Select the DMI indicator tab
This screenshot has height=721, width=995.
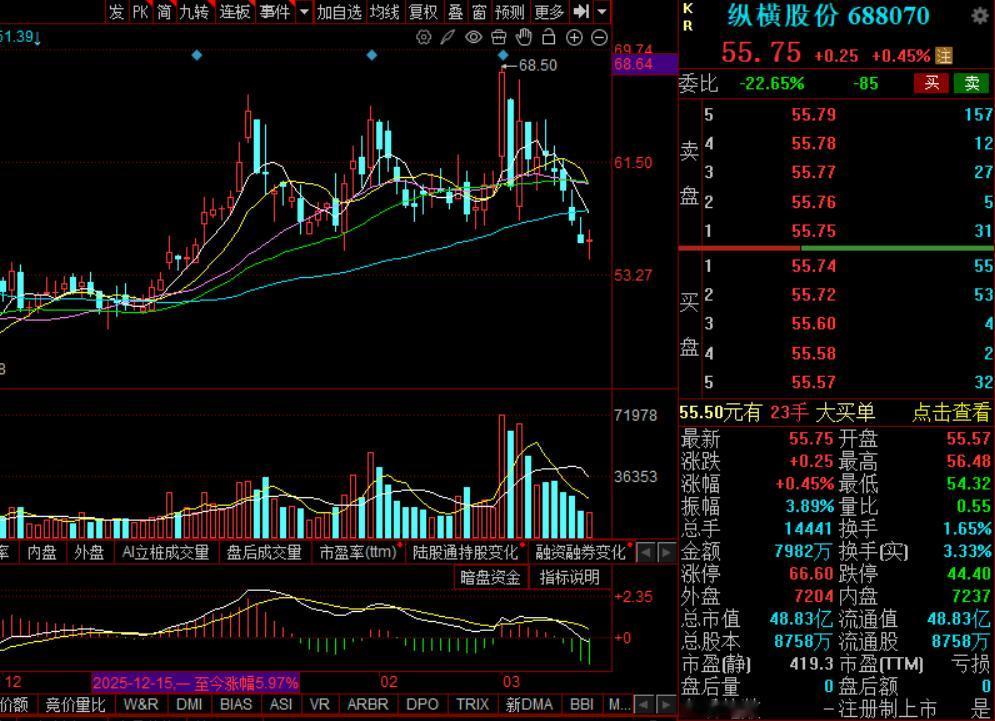point(189,704)
